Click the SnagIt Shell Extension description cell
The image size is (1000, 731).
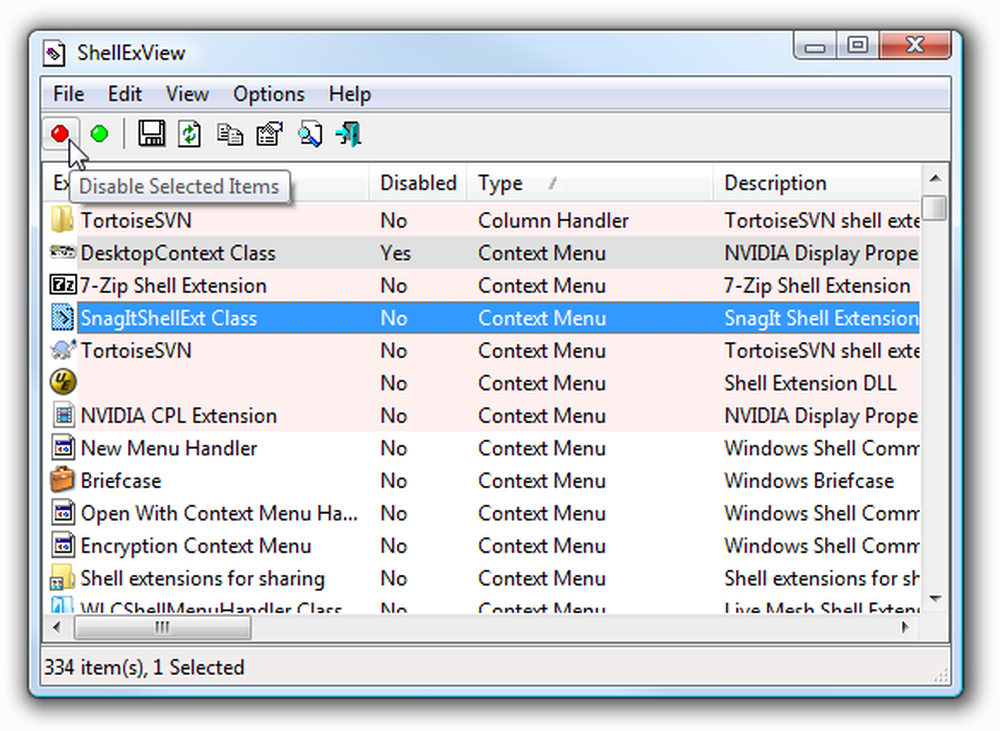pos(821,318)
